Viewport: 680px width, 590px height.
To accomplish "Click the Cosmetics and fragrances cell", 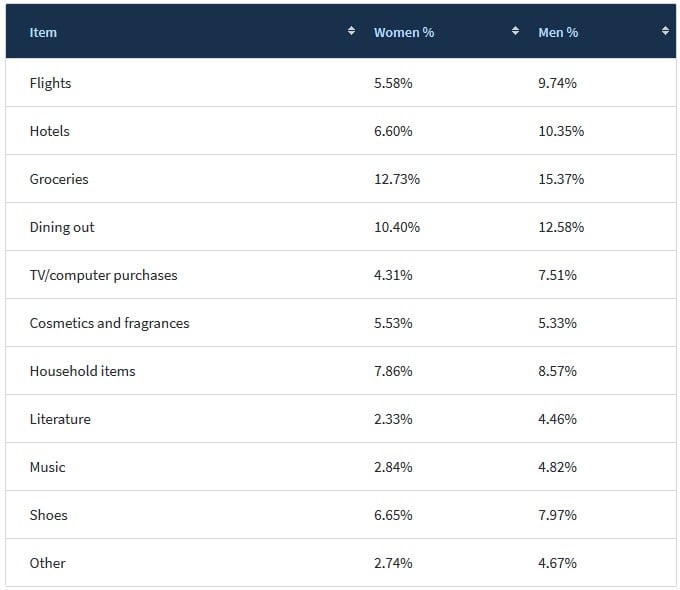I will pos(109,323).
